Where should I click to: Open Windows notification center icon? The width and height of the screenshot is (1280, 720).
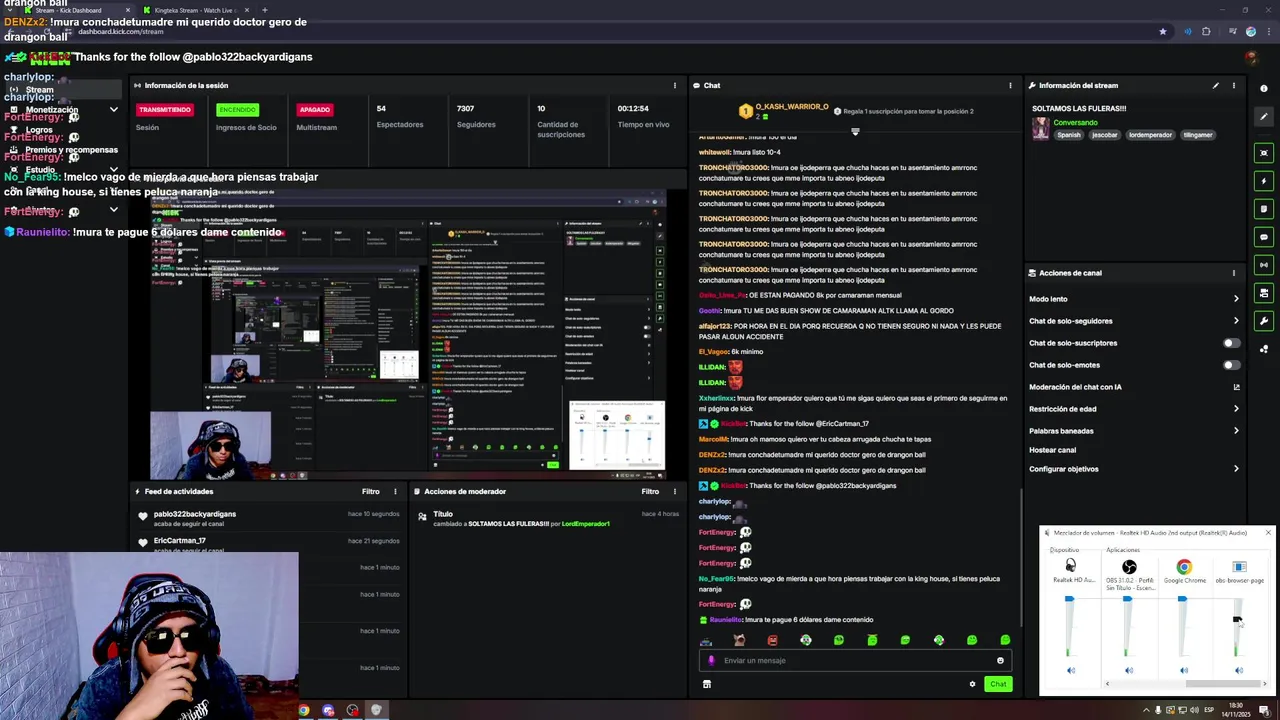(1264, 710)
